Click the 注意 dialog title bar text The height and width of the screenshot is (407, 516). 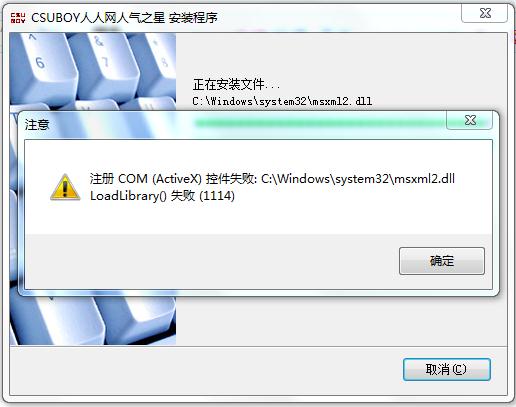[37, 125]
